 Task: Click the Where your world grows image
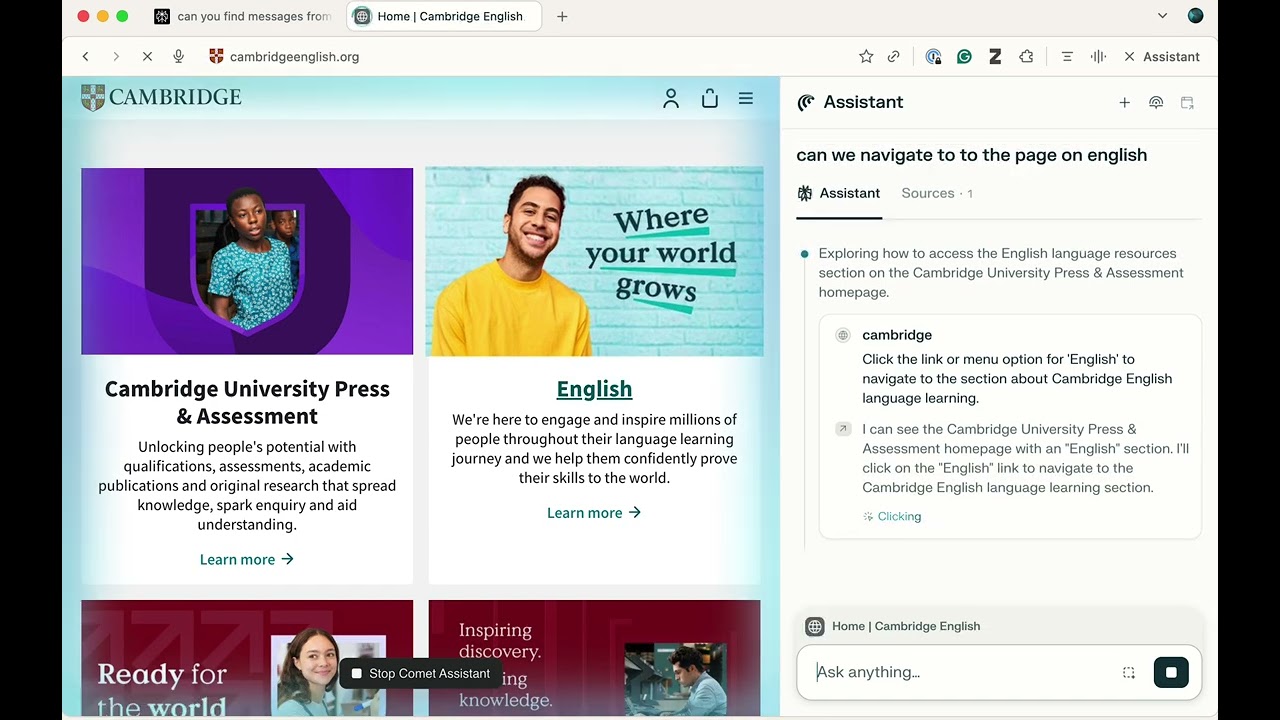pos(594,261)
